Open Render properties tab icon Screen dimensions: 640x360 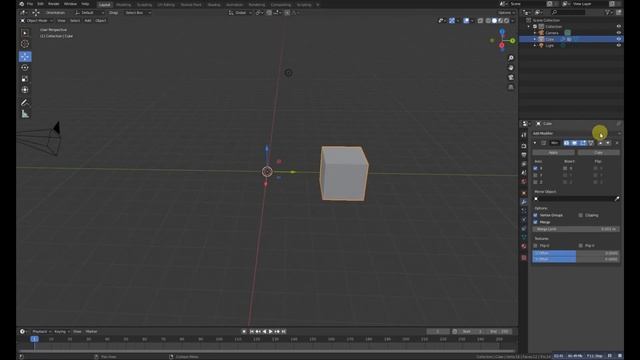(524, 146)
